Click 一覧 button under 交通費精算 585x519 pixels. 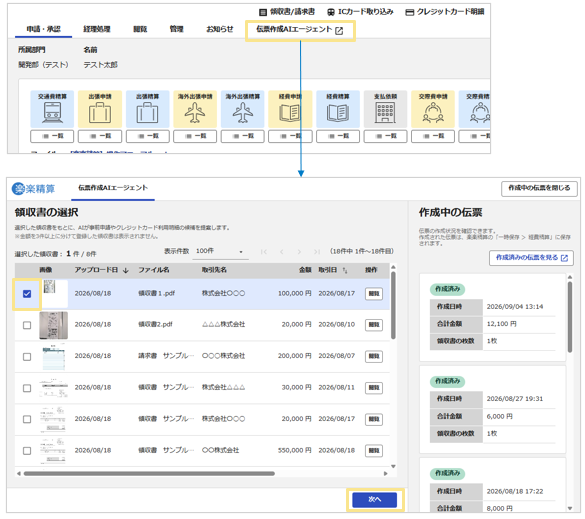pyautogui.click(x=52, y=136)
